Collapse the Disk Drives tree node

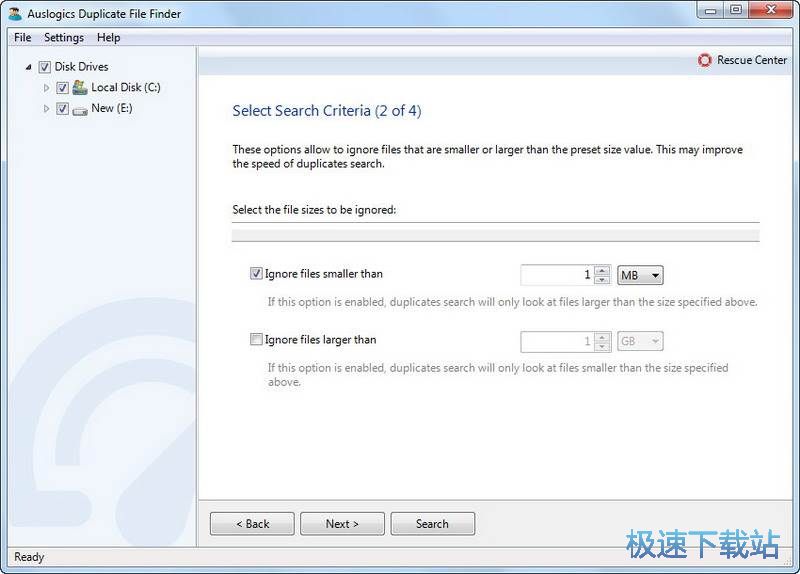click(x=28, y=67)
